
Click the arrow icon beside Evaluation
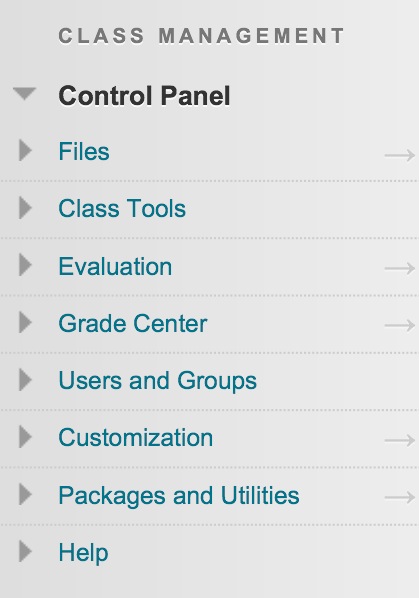coord(400,268)
